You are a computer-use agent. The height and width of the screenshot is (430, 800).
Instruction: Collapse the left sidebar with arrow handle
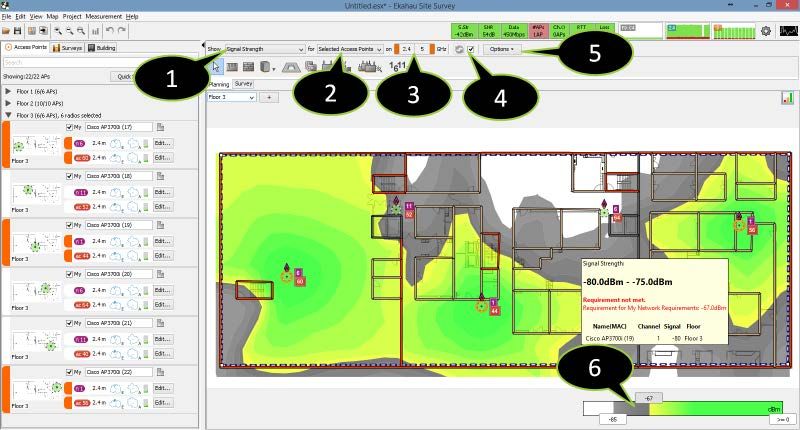(x=203, y=45)
